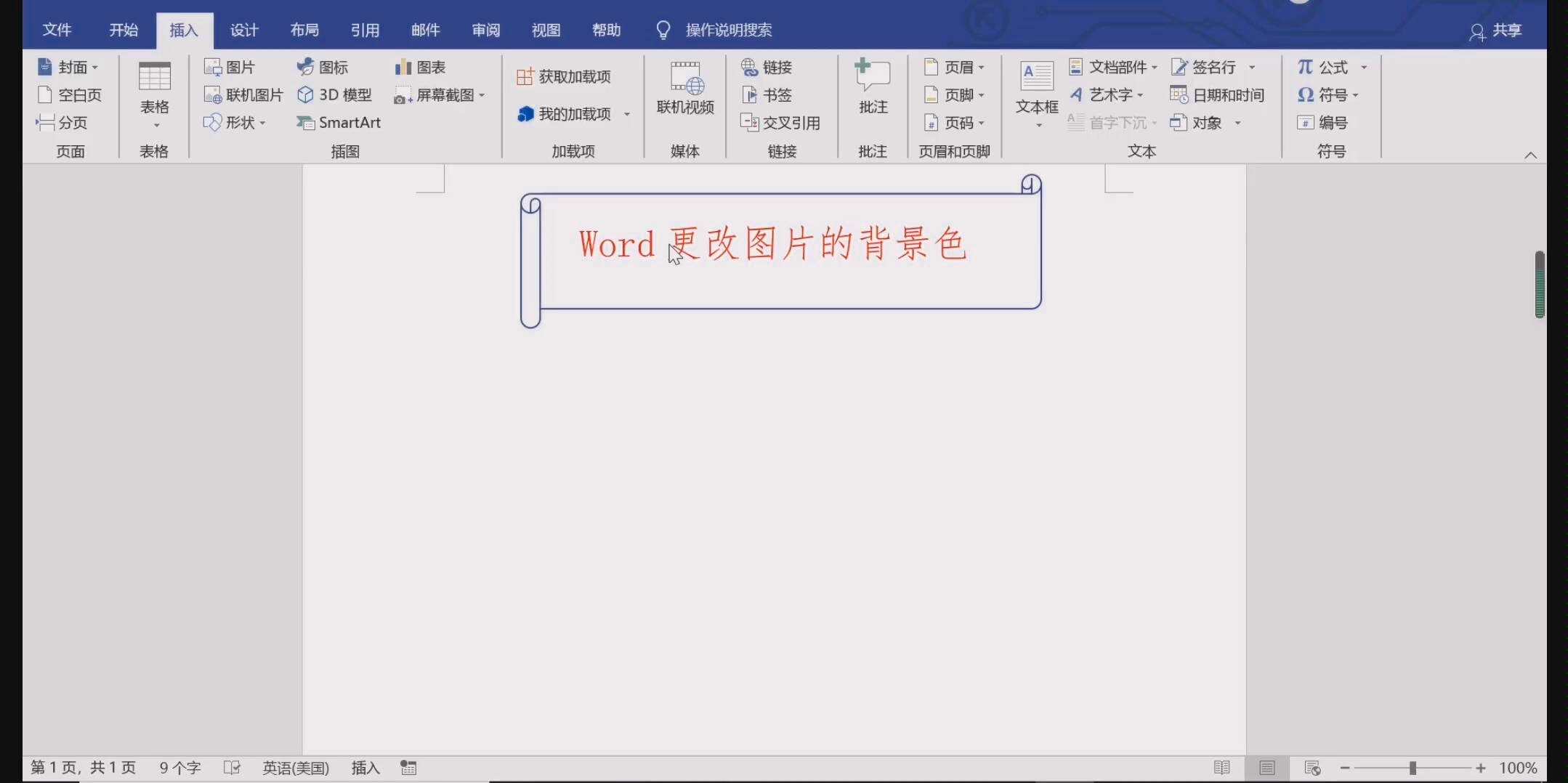
Task: Switch to Web 版式视图 layout
Action: click(1312, 767)
